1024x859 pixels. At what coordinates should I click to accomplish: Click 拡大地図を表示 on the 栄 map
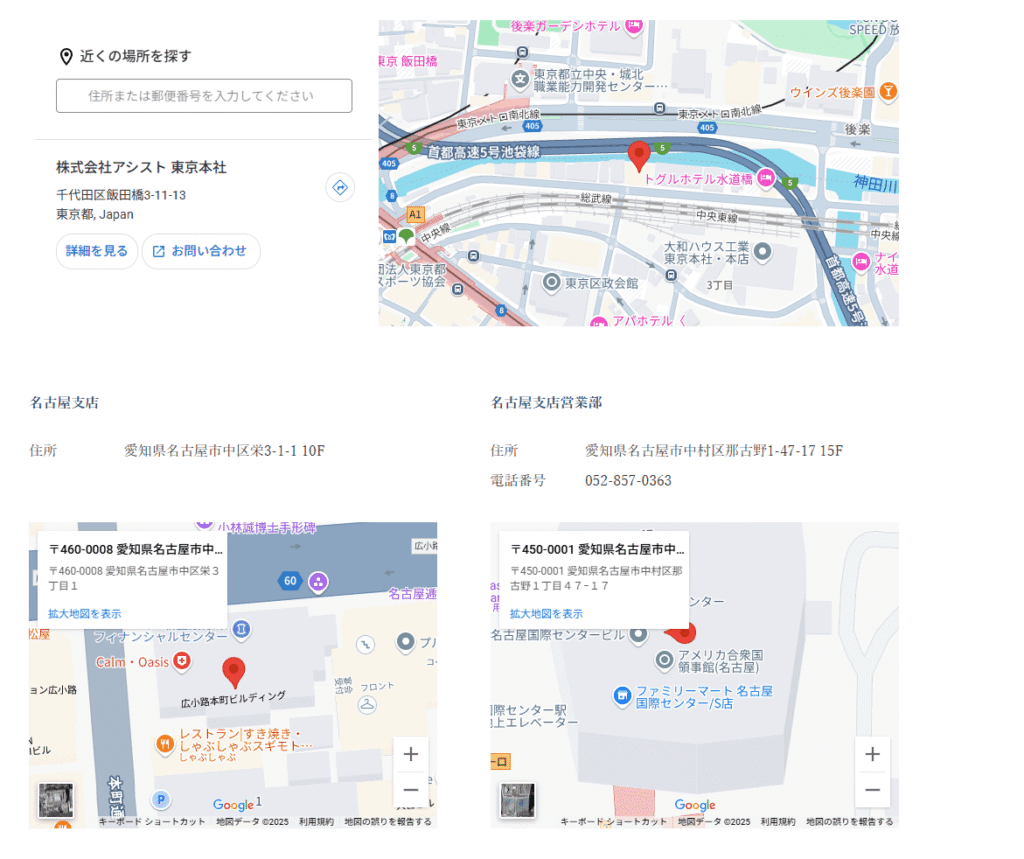pos(85,613)
